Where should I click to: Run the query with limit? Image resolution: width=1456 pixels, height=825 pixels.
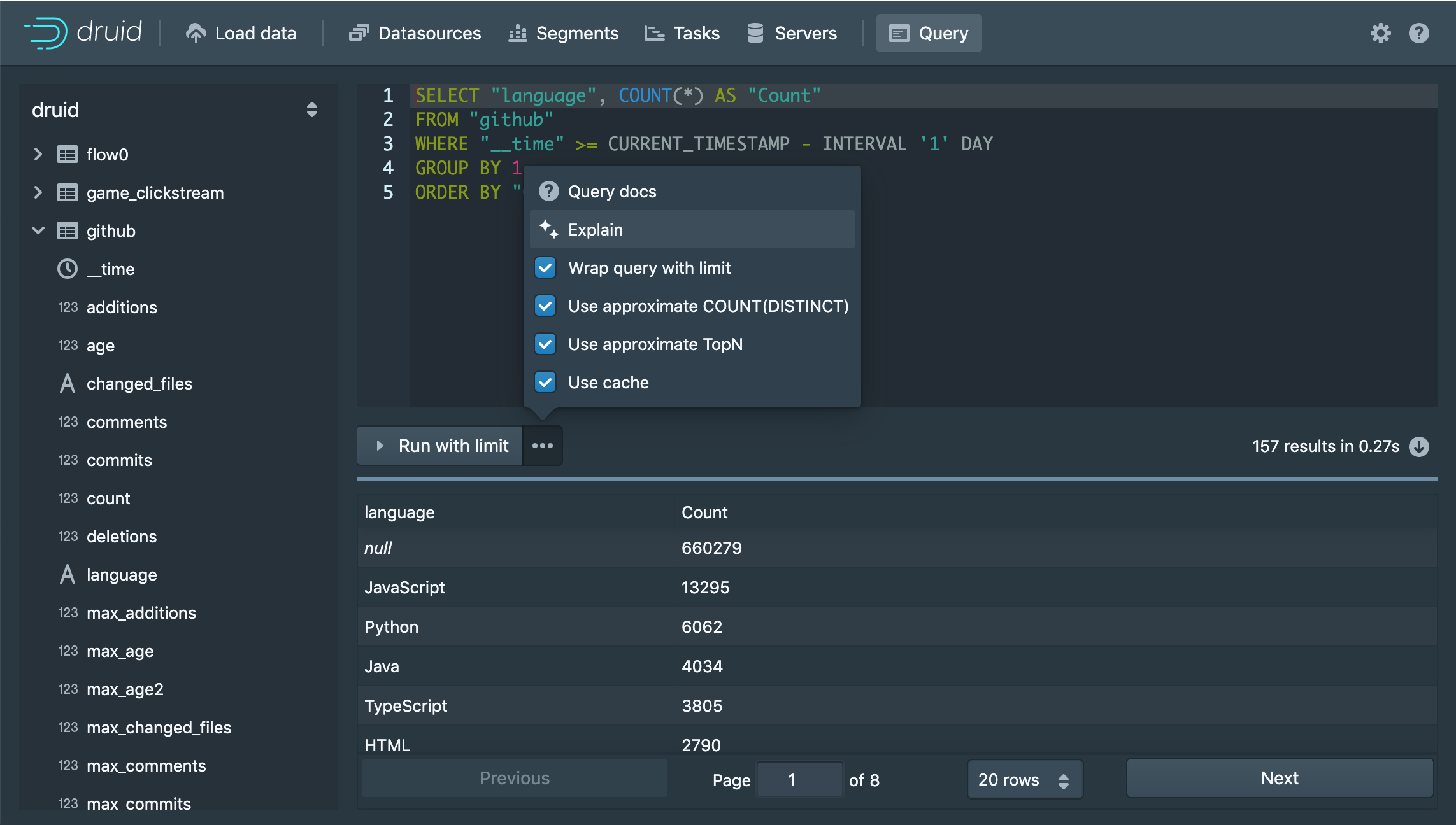point(440,446)
